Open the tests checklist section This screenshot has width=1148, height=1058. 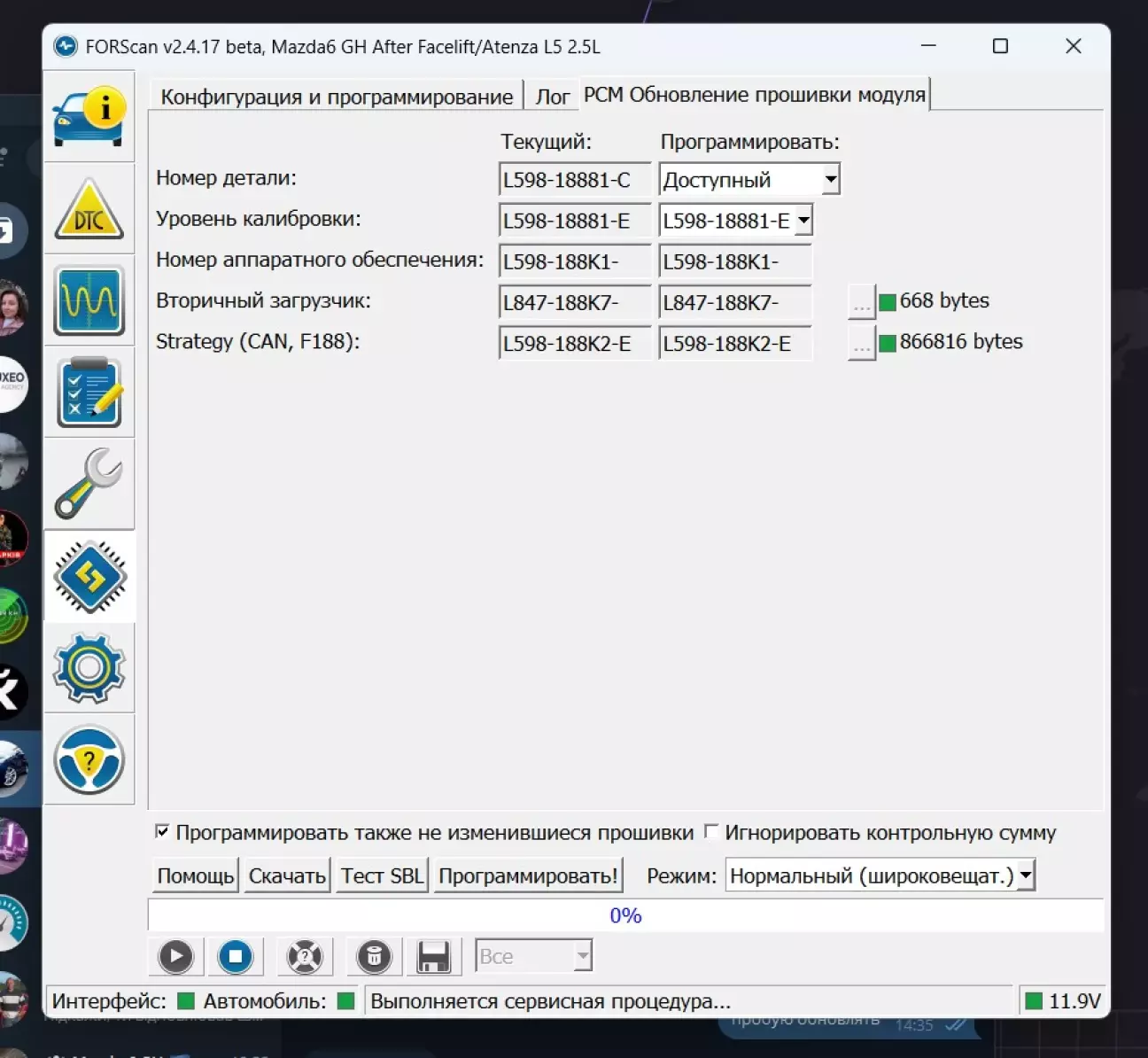click(x=89, y=393)
